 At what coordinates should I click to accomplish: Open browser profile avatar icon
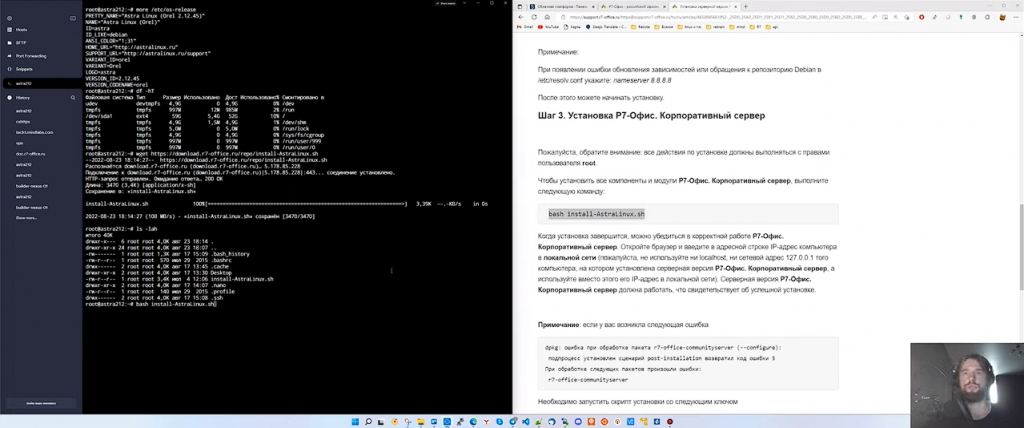pyautogui.click(x=1002, y=17)
